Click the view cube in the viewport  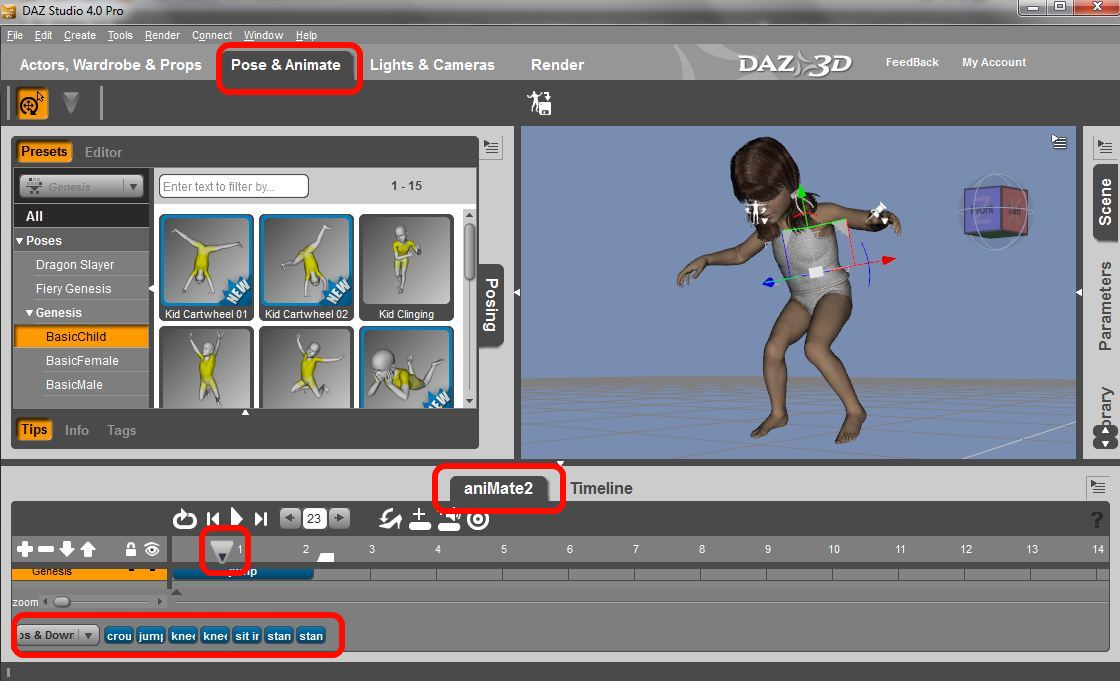click(995, 211)
